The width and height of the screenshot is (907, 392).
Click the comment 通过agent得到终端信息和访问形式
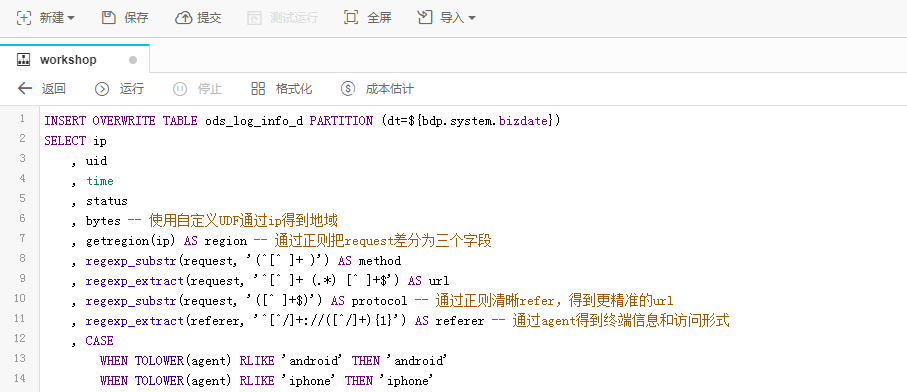[621, 321]
